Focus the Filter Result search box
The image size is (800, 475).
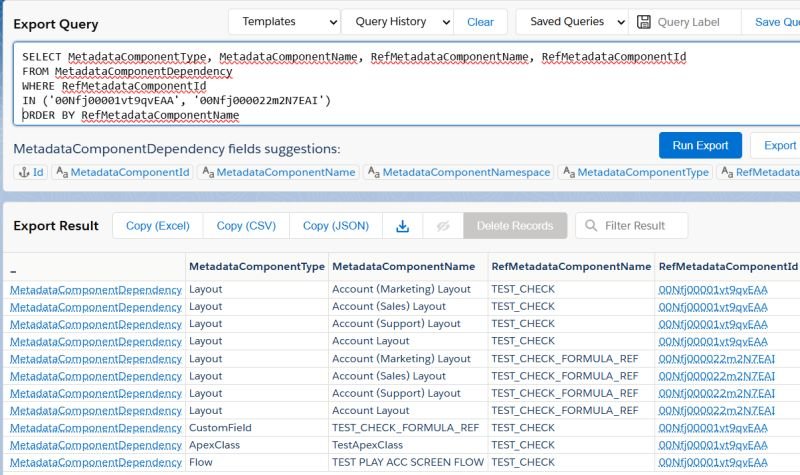(x=632, y=226)
